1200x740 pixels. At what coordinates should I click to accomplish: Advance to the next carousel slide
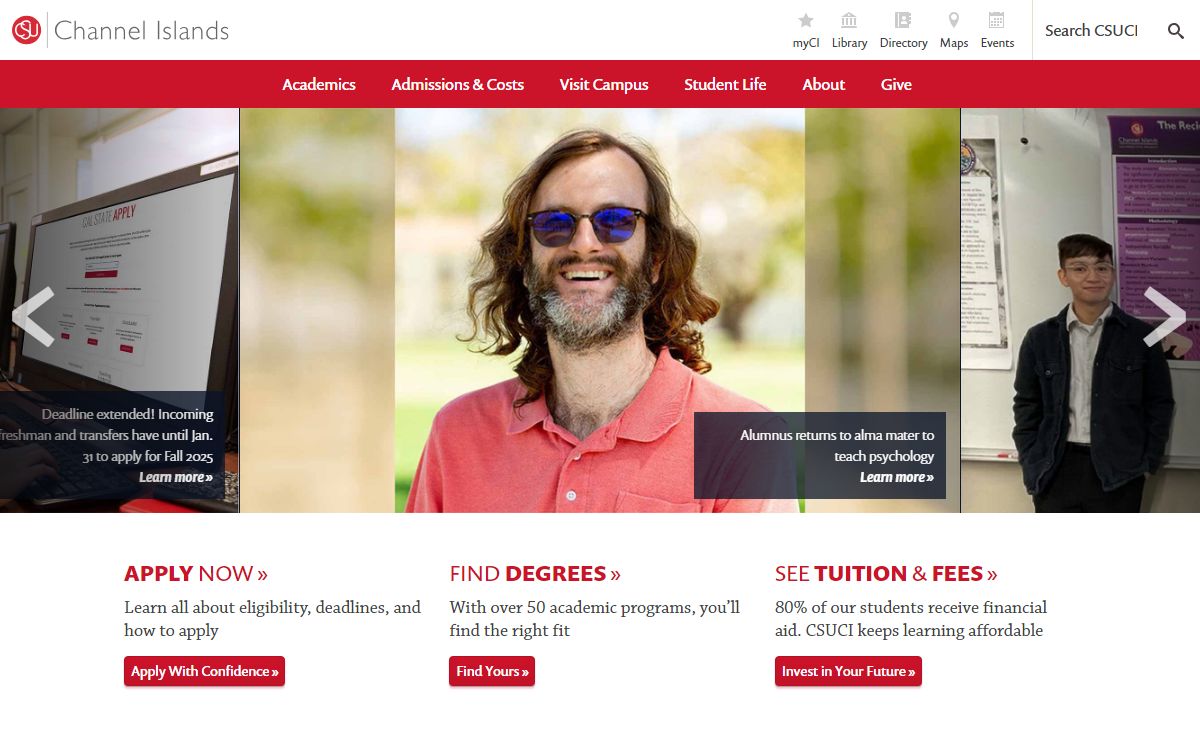[x=1165, y=317]
